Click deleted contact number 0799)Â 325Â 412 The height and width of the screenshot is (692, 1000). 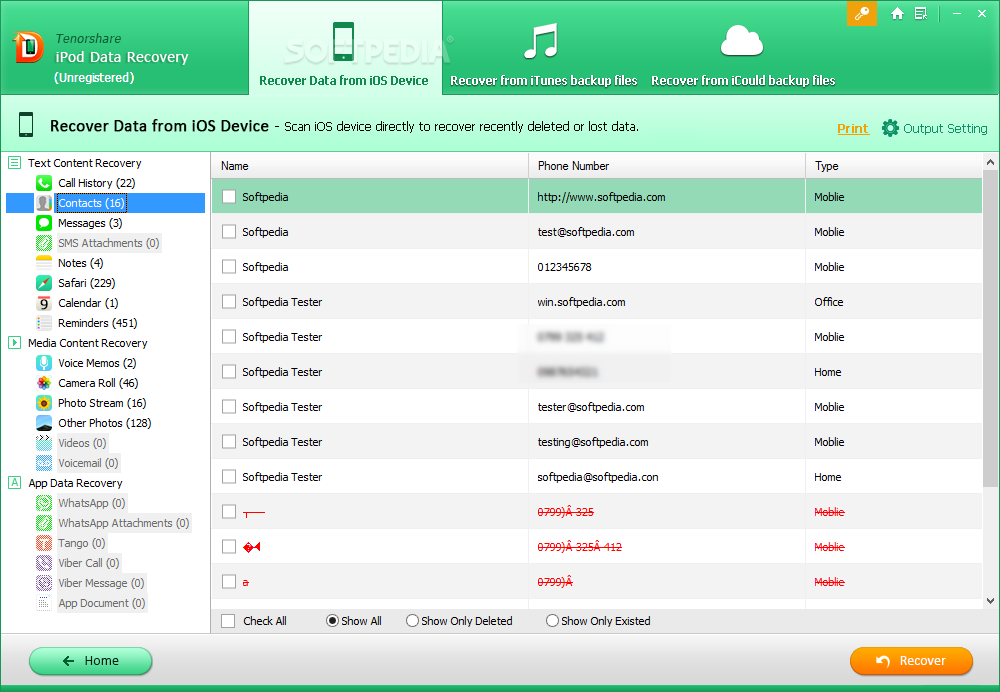coord(579,547)
